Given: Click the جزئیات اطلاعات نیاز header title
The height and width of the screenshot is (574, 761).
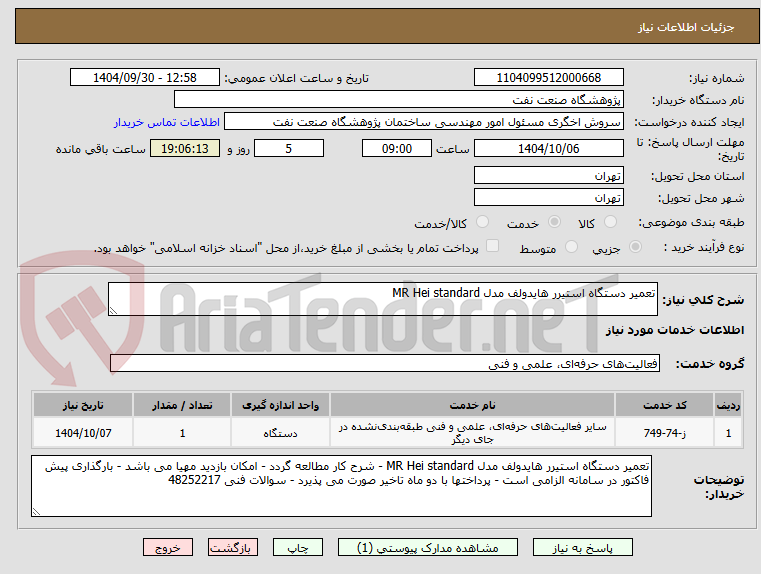Looking at the screenshot, I should tap(686, 27).
